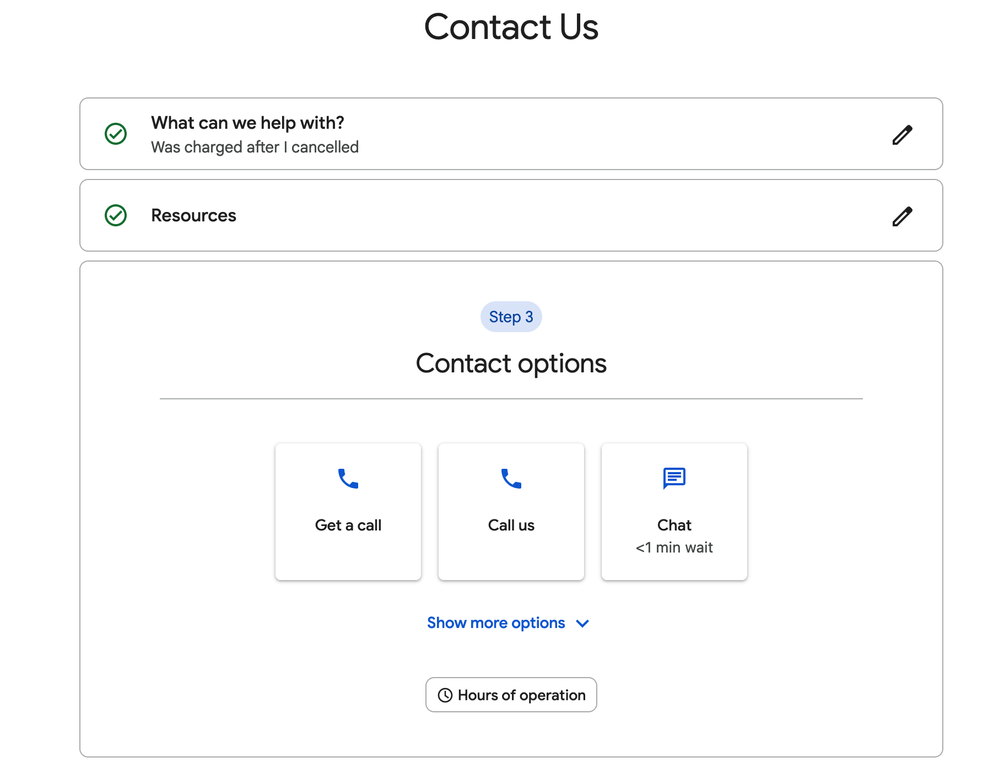Click the clock icon beside Hours of operation
999x775 pixels.
coord(445,695)
